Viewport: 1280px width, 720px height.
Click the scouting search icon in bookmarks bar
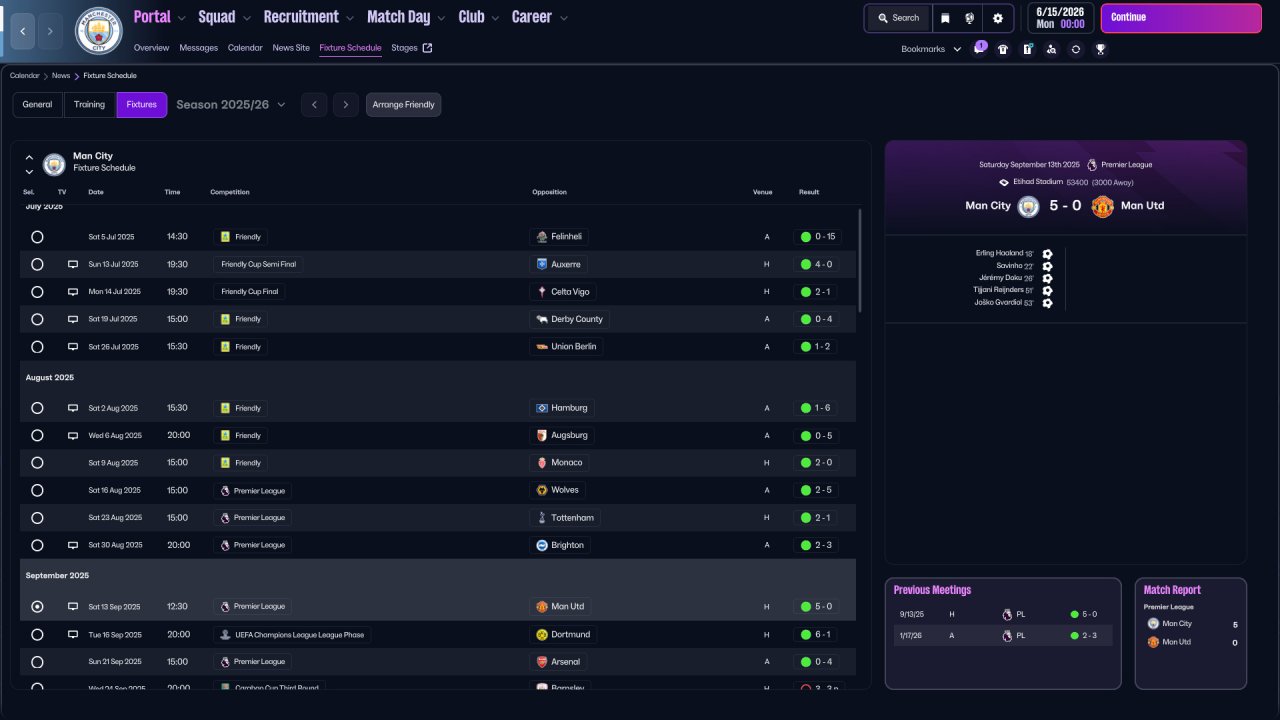coord(1051,49)
